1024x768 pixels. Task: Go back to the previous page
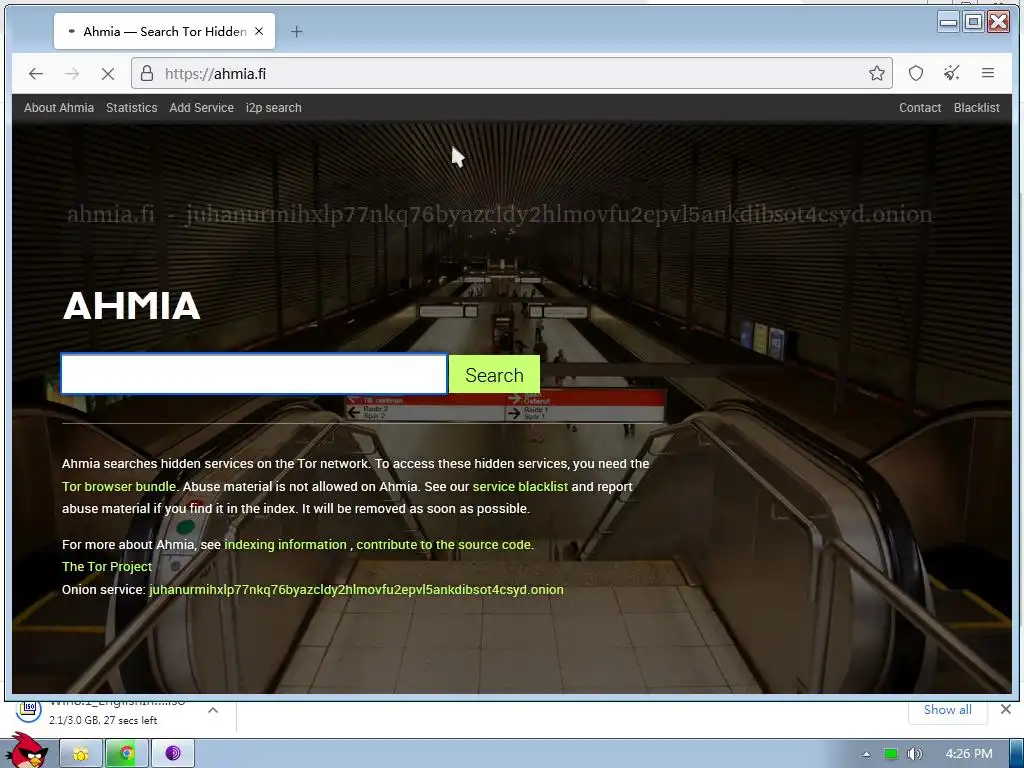click(x=36, y=74)
